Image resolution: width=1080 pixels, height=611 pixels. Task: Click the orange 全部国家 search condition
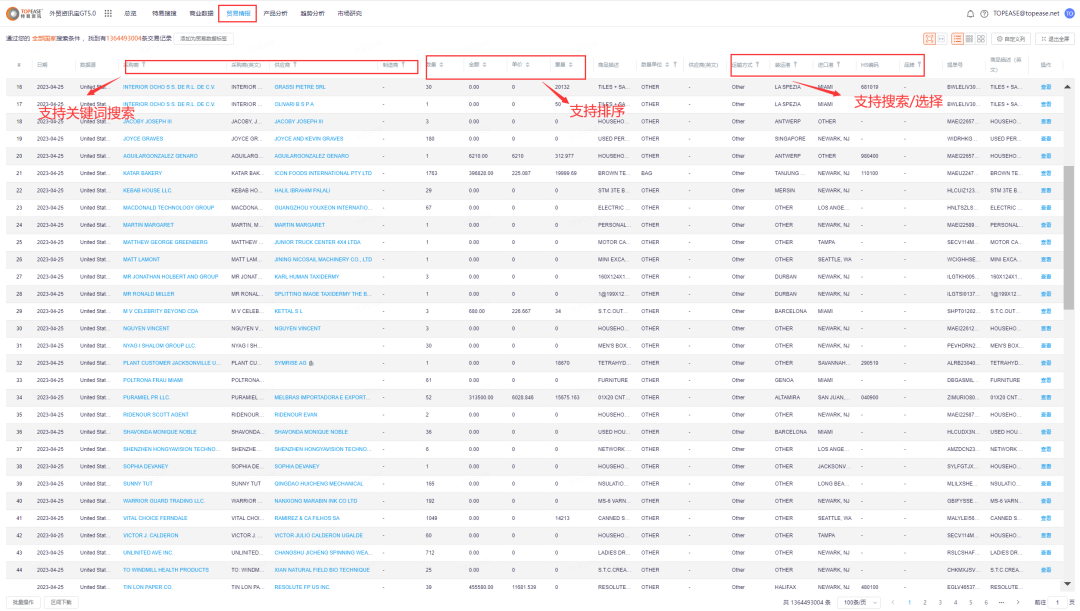(x=43, y=39)
